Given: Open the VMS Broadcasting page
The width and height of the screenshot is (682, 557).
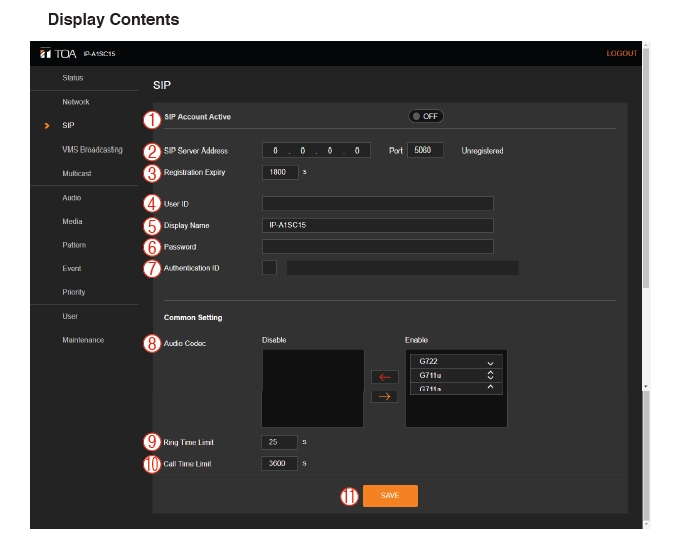Looking at the screenshot, I should 92,150.
